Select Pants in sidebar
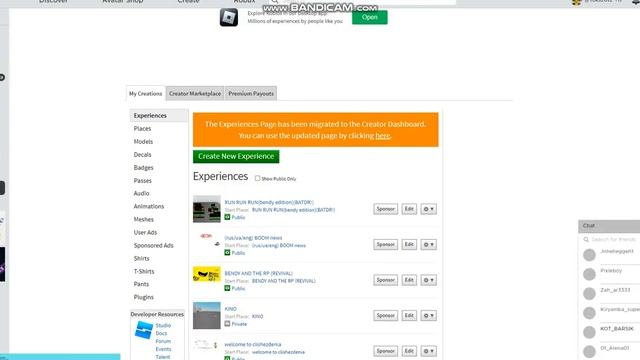The width and height of the screenshot is (640, 360). pos(141,284)
